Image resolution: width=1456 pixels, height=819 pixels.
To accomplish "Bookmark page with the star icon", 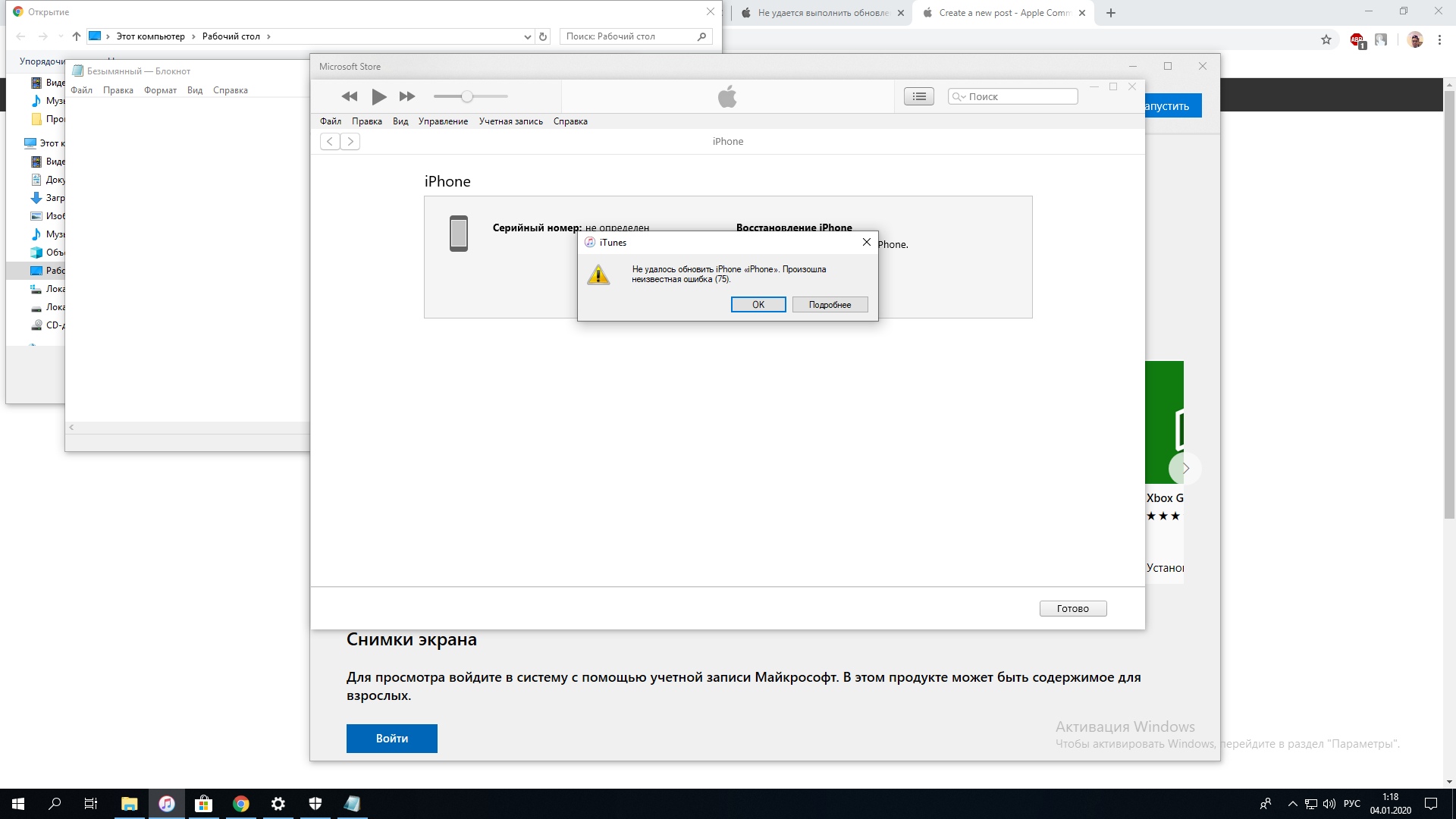I will tap(1326, 40).
